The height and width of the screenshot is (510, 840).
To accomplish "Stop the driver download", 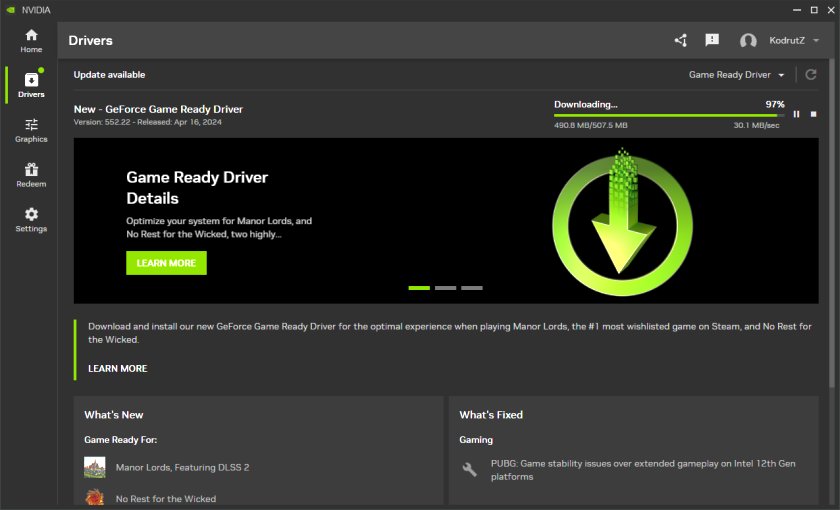I will 813,114.
